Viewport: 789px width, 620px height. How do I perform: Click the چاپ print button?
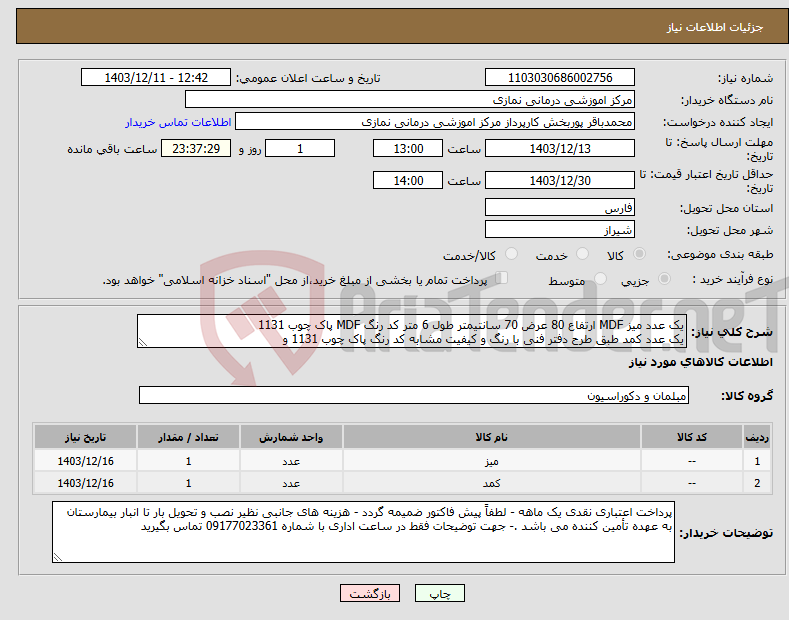pyautogui.click(x=439, y=594)
